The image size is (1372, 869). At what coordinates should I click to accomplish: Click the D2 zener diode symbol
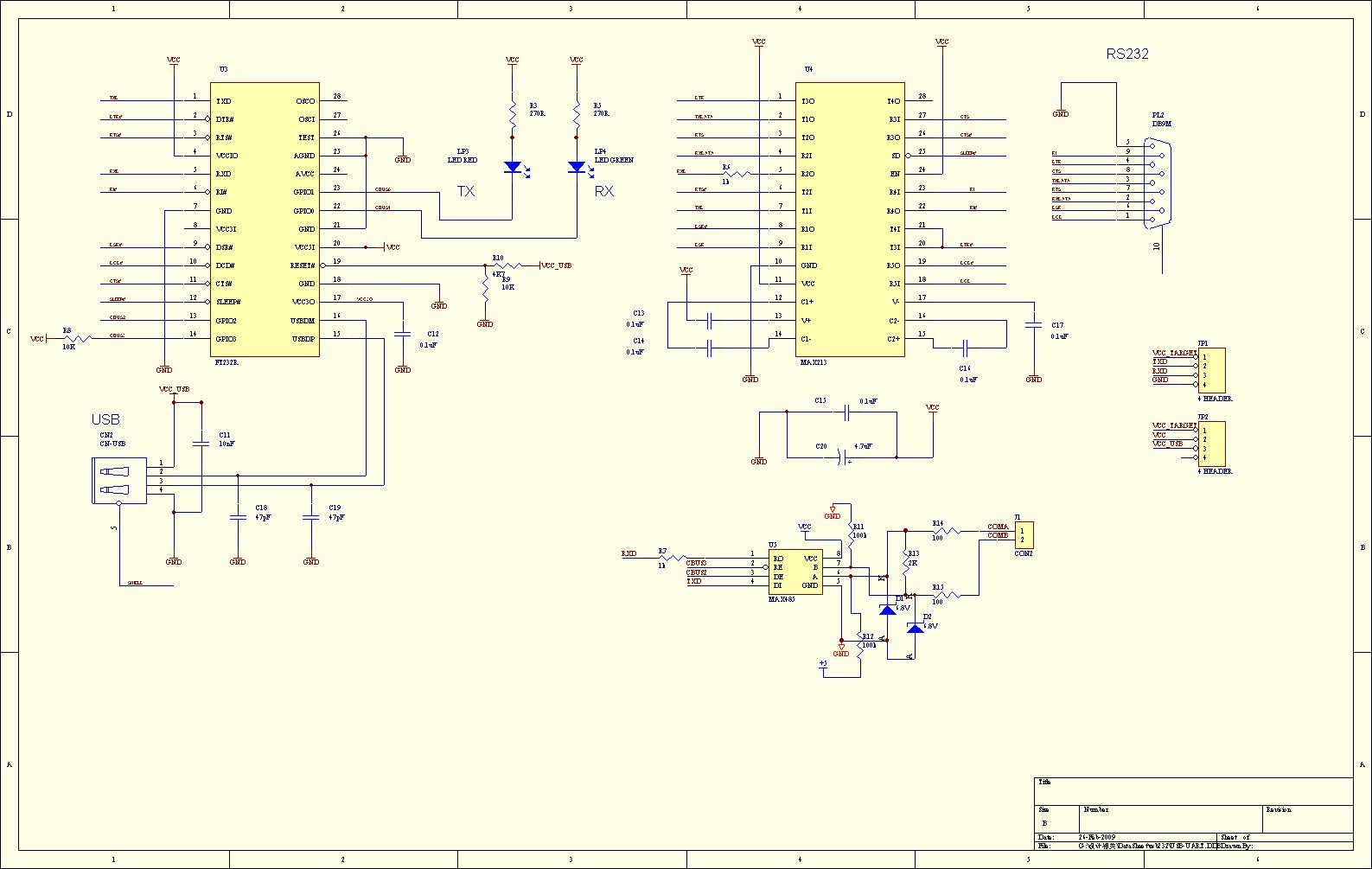(915, 628)
